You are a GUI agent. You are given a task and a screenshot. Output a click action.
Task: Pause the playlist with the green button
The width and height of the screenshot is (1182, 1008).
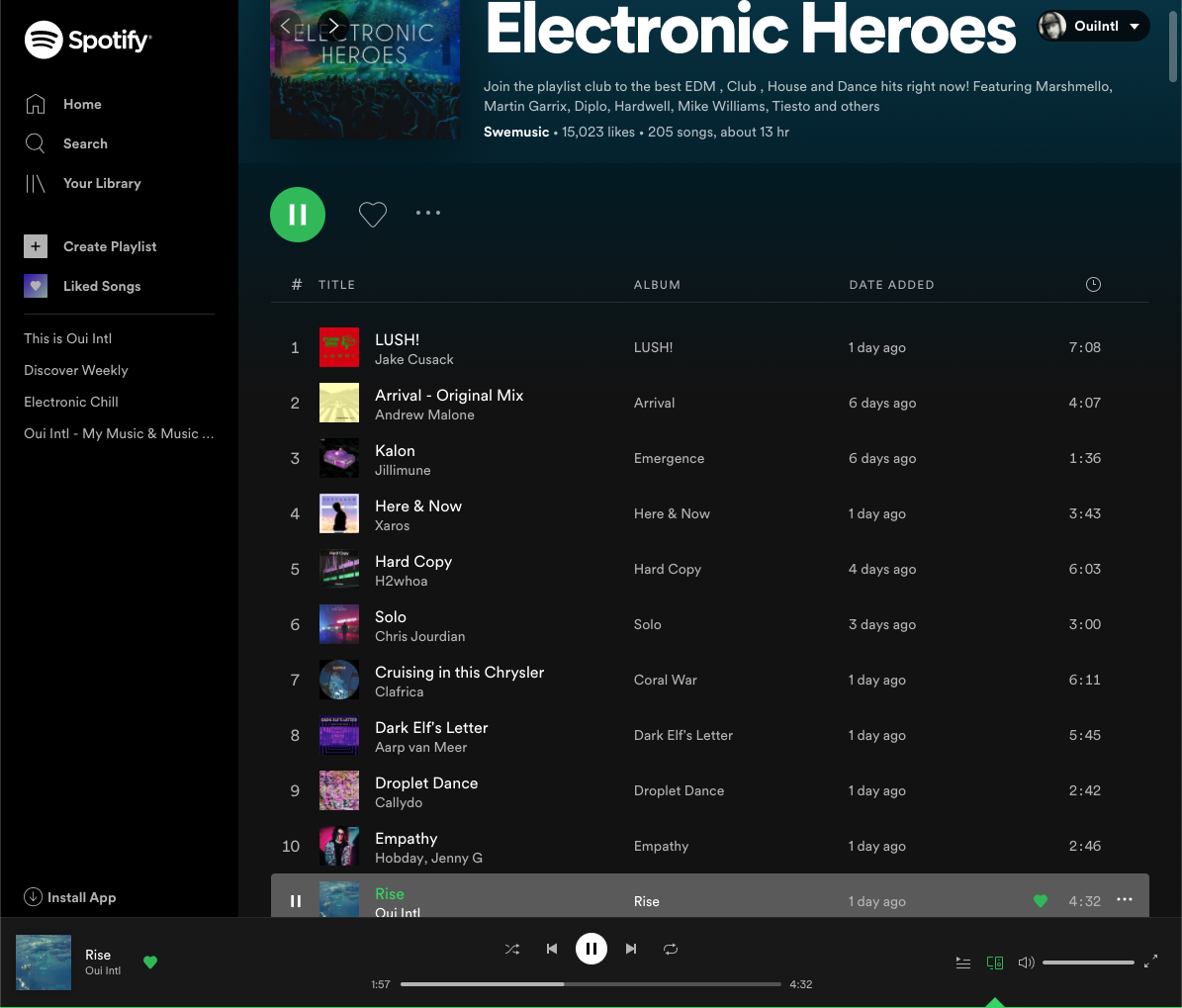pos(298,214)
